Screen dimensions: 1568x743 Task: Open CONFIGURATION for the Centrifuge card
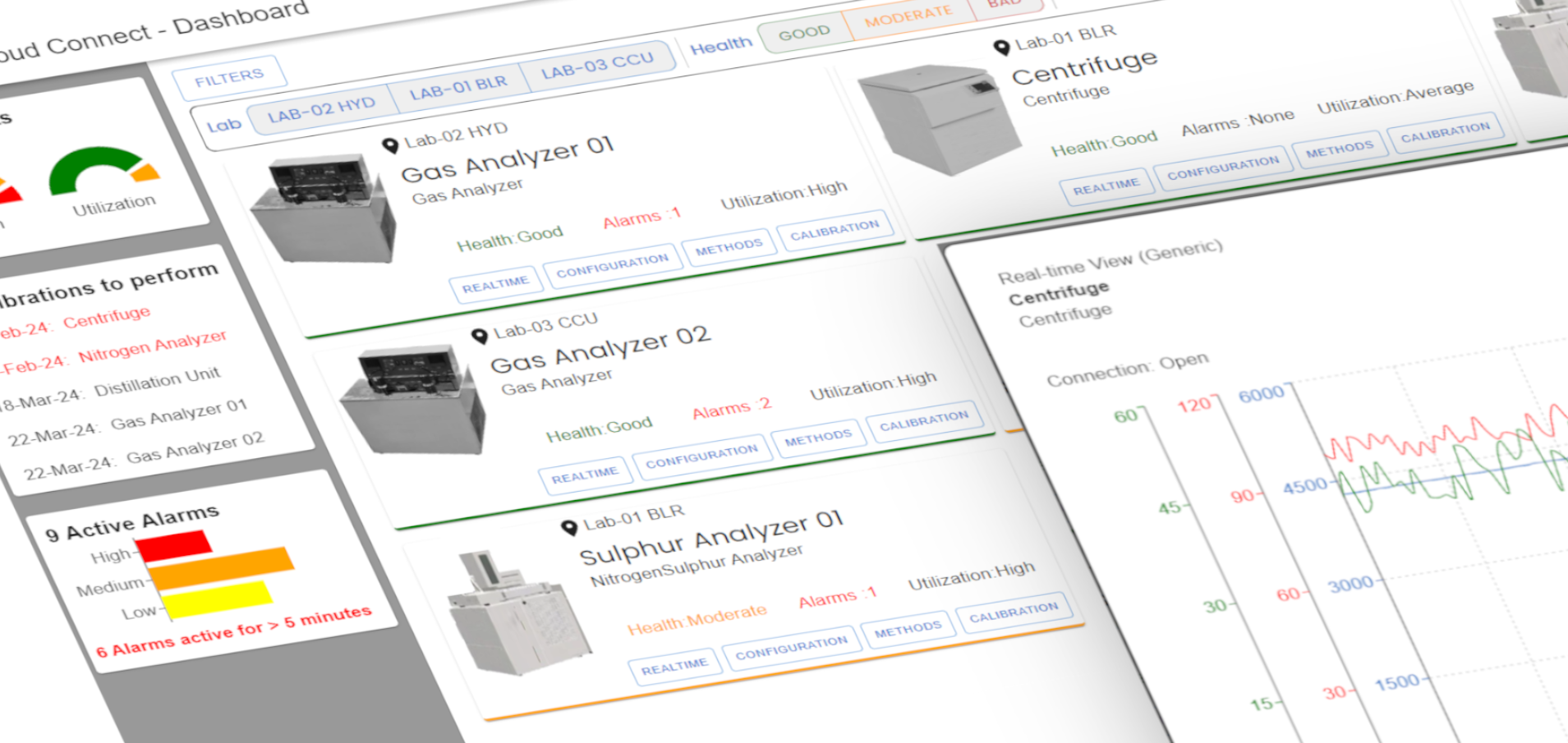(x=1223, y=167)
